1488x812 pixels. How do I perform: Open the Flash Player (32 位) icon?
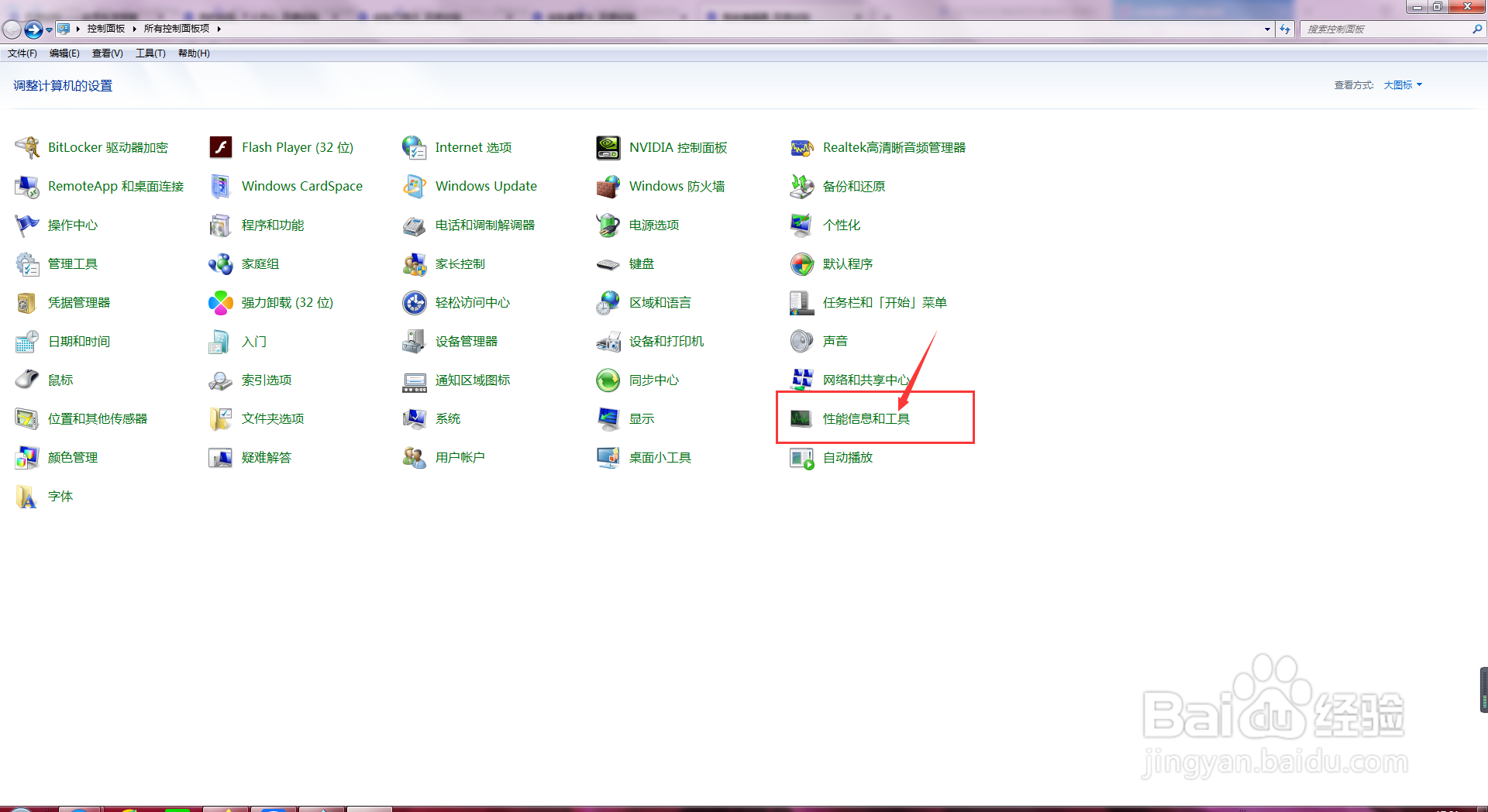click(221, 147)
